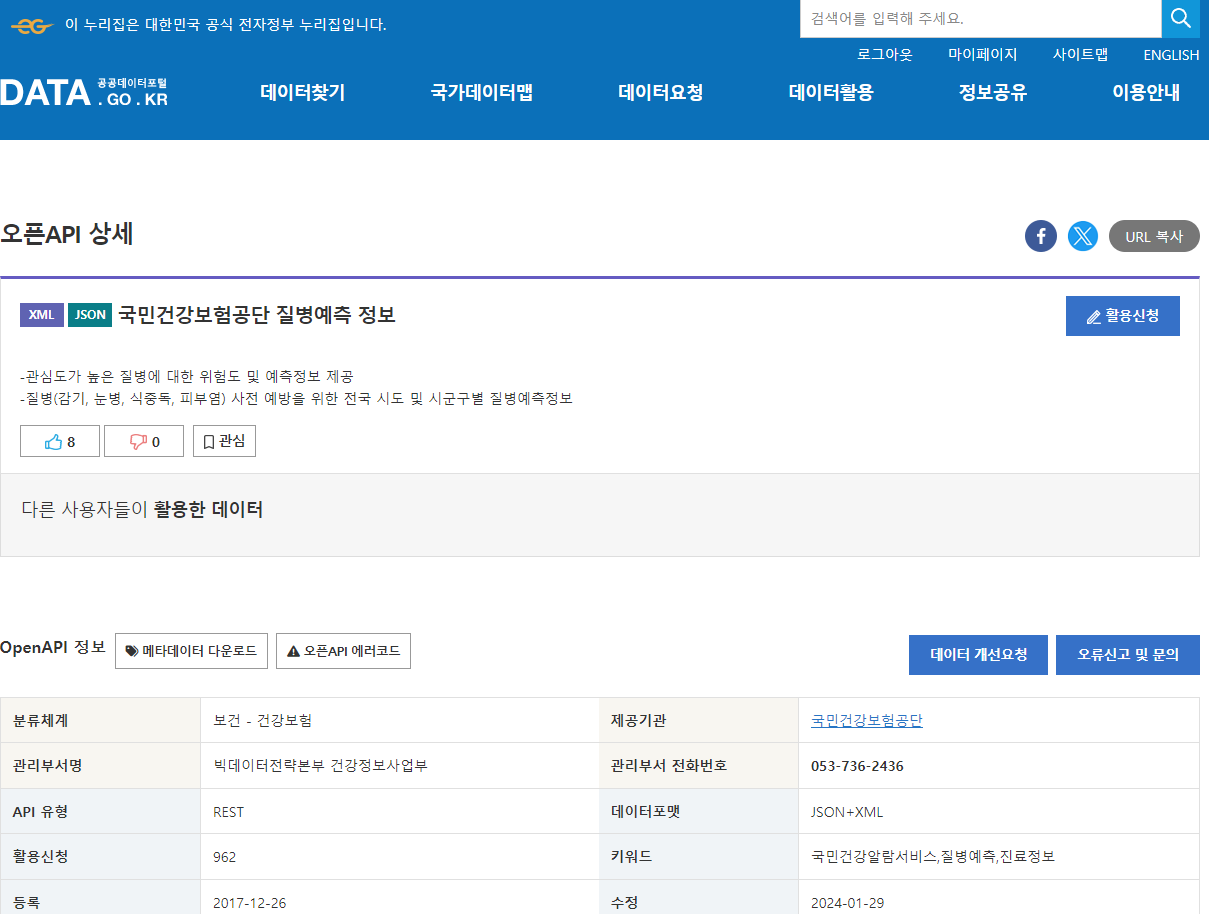Image resolution: width=1209 pixels, height=914 pixels.
Task: Focus the search input field
Action: click(x=980, y=19)
